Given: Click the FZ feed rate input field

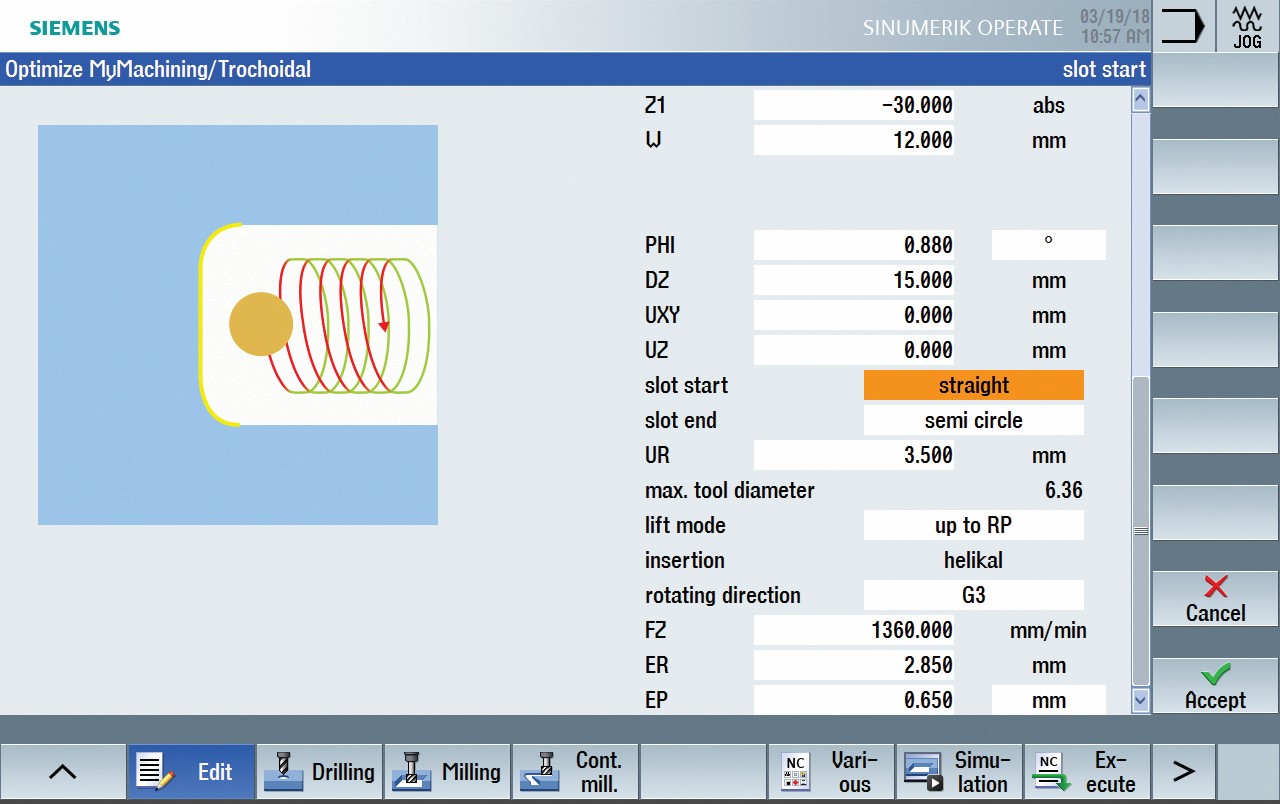Looking at the screenshot, I should 853,631.
